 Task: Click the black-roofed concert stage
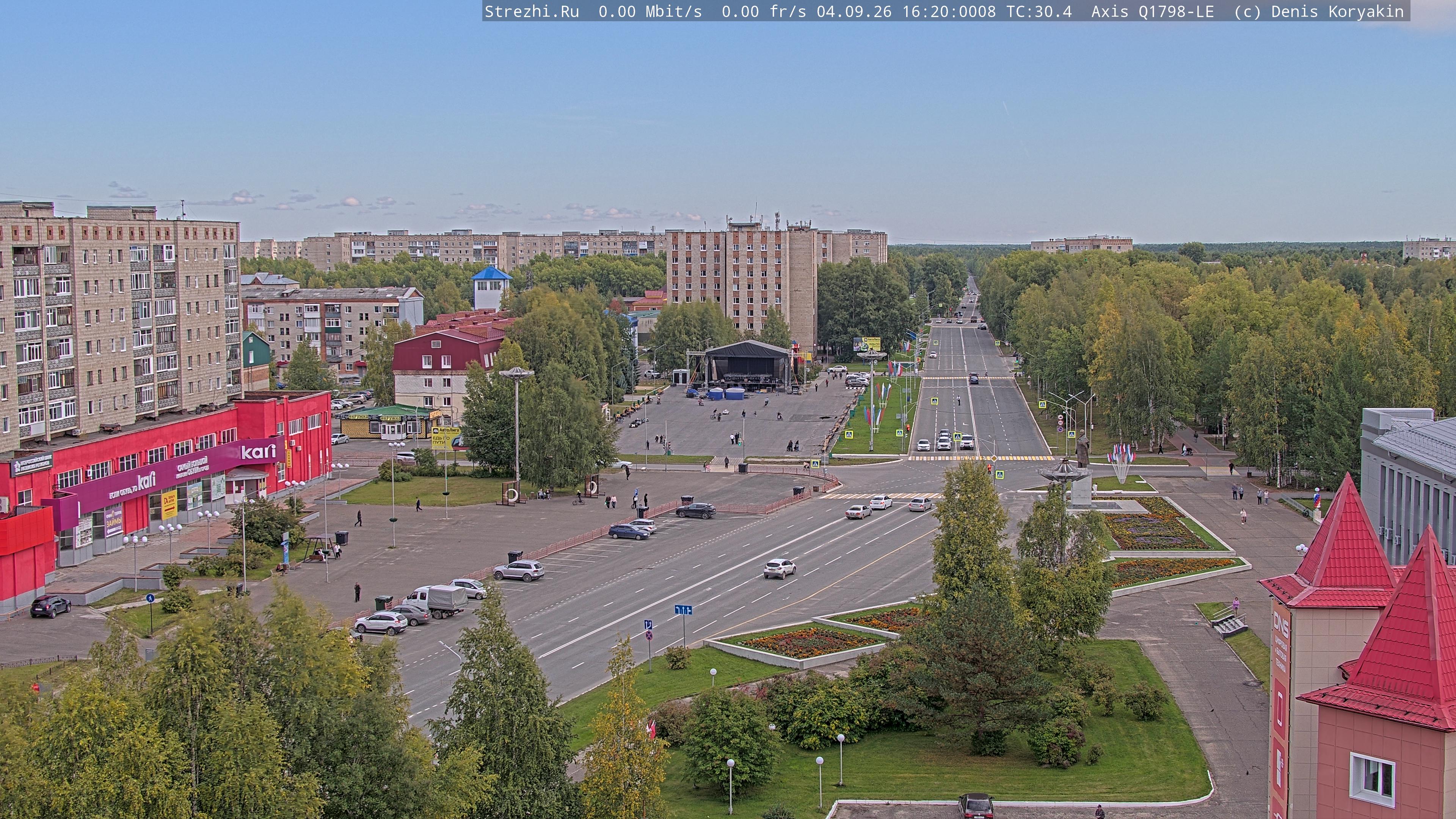tap(747, 366)
